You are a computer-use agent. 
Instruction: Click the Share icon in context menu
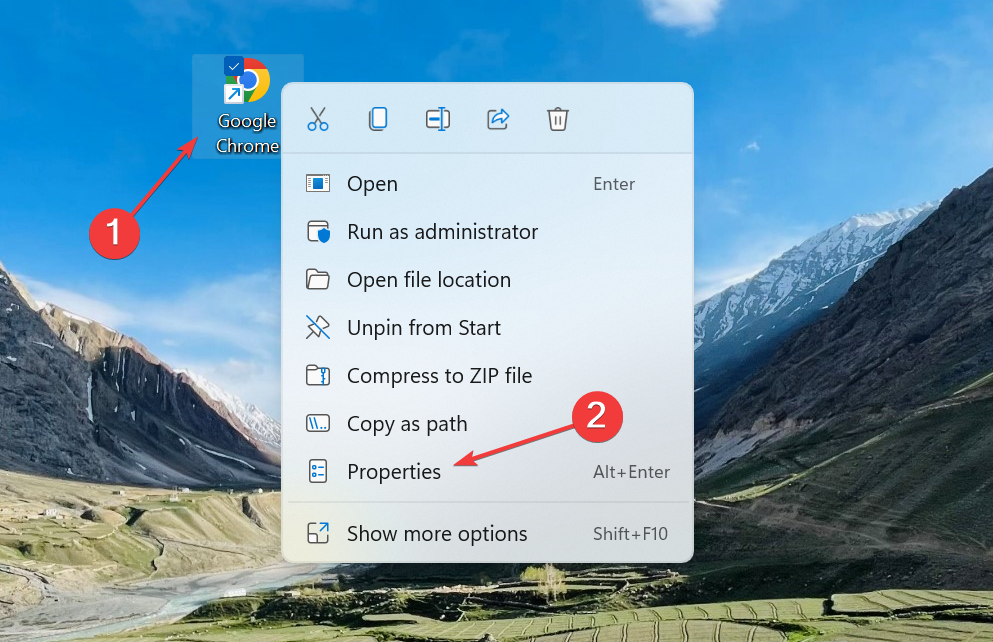(498, 119)
